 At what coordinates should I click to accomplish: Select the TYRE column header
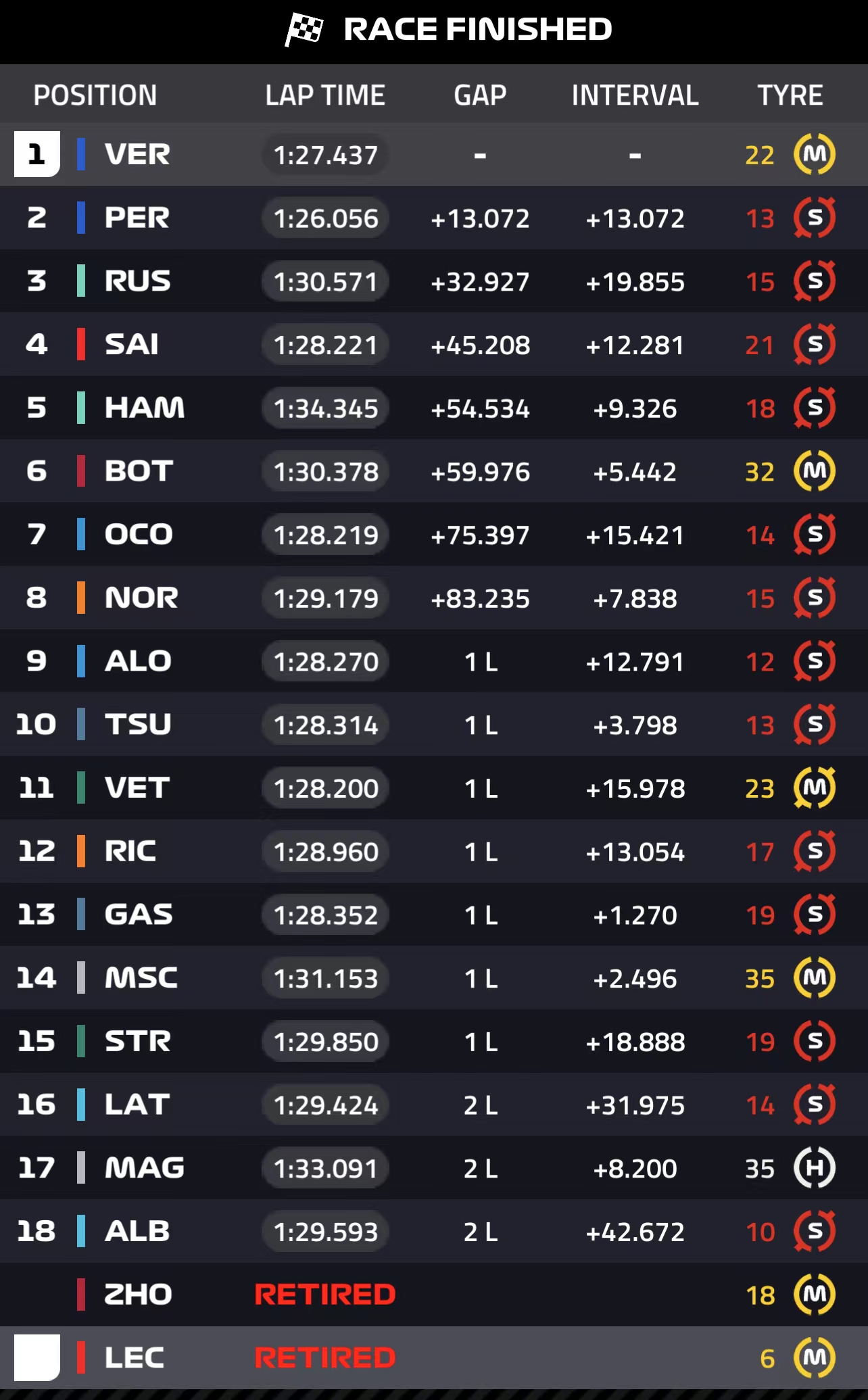click(790, 95)
